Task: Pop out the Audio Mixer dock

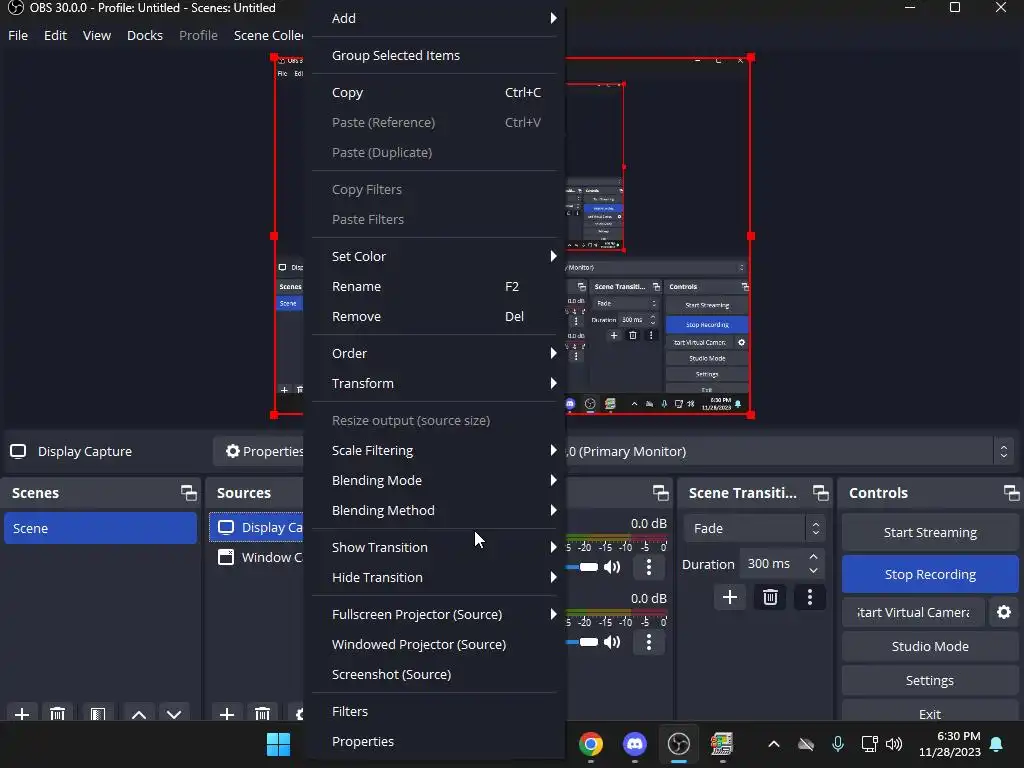Action: 660,493
